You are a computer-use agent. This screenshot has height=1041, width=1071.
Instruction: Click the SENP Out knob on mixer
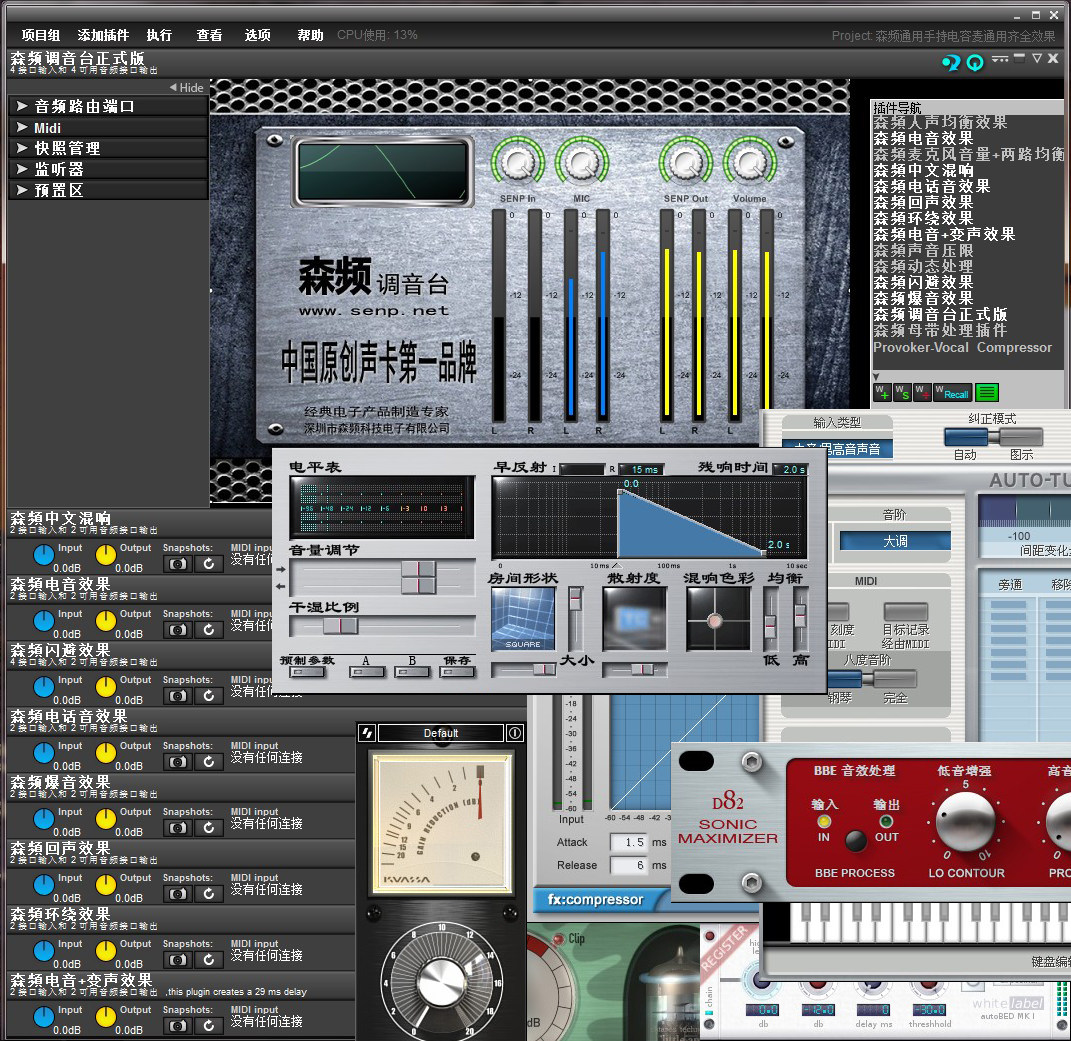[685, 163]
